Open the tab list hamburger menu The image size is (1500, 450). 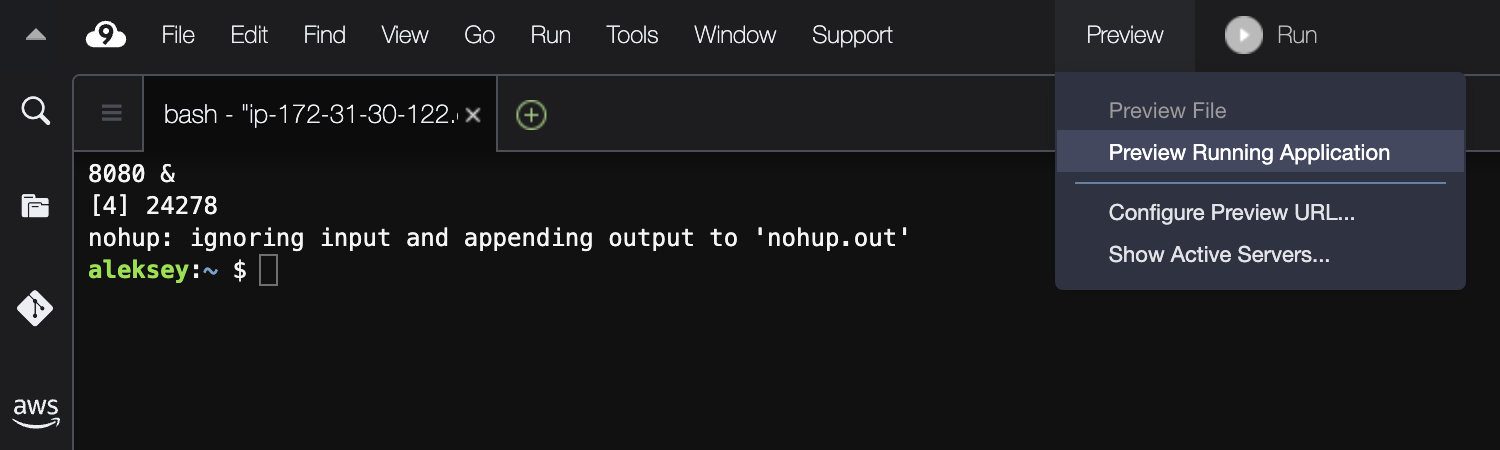(112, 113)
